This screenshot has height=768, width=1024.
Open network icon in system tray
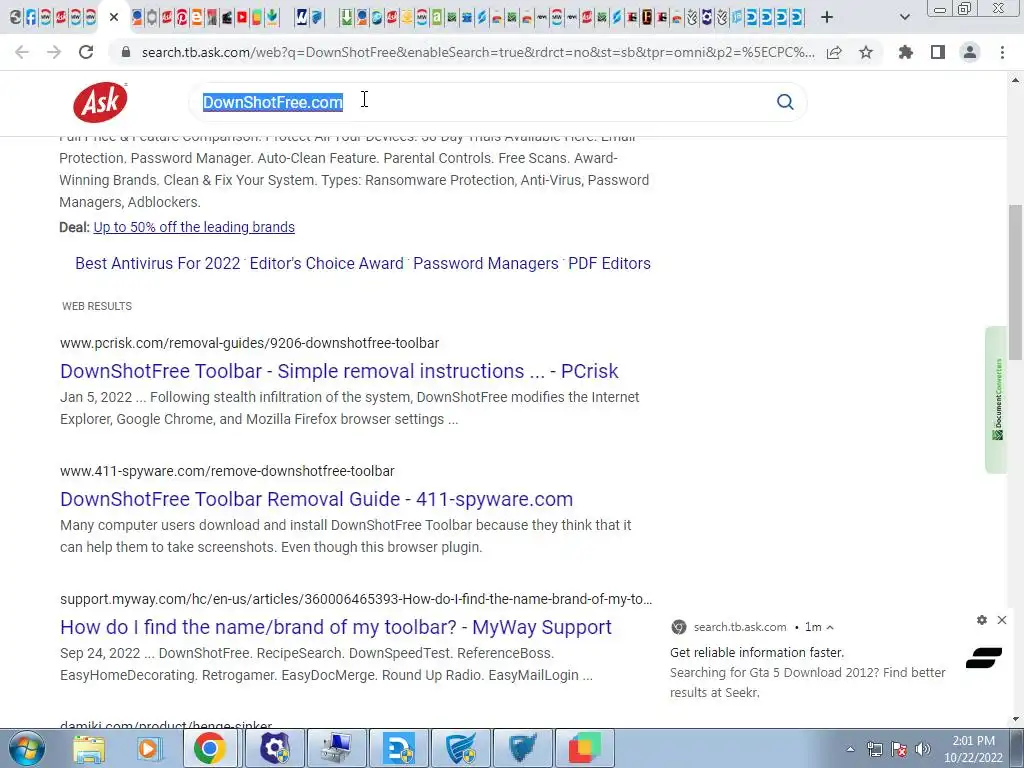click(874, 749)
